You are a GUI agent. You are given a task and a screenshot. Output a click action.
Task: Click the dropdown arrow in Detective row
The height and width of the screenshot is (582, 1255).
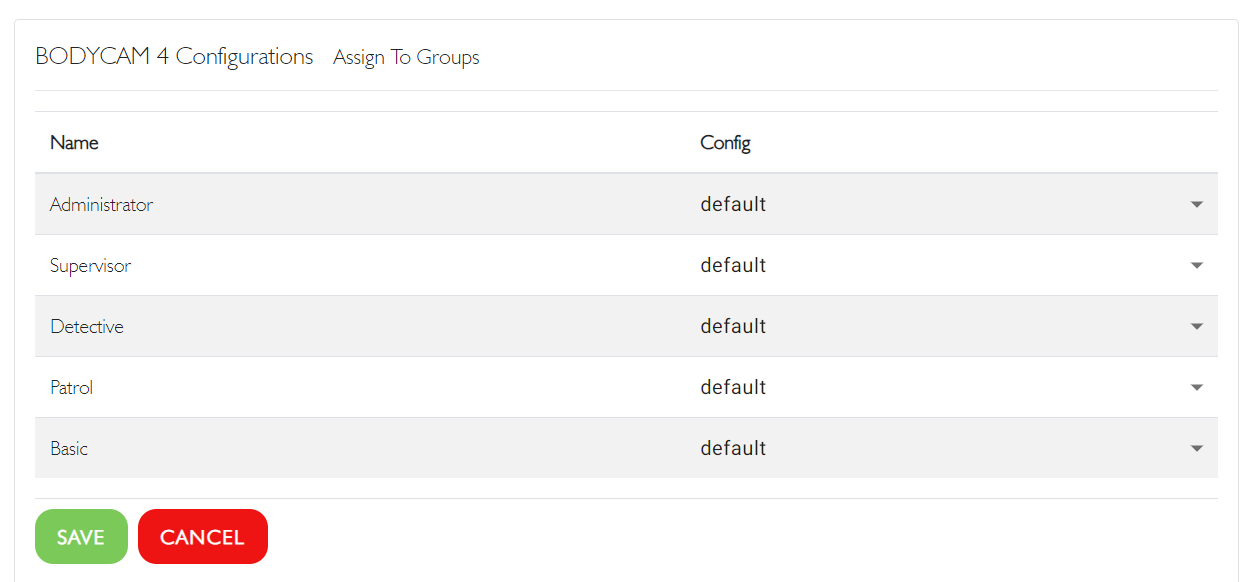1196,327
